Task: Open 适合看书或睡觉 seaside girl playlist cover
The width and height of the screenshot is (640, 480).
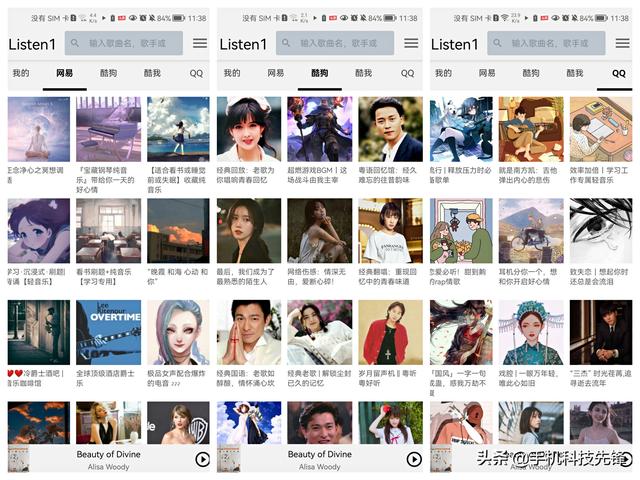Action: coord(178,129)
